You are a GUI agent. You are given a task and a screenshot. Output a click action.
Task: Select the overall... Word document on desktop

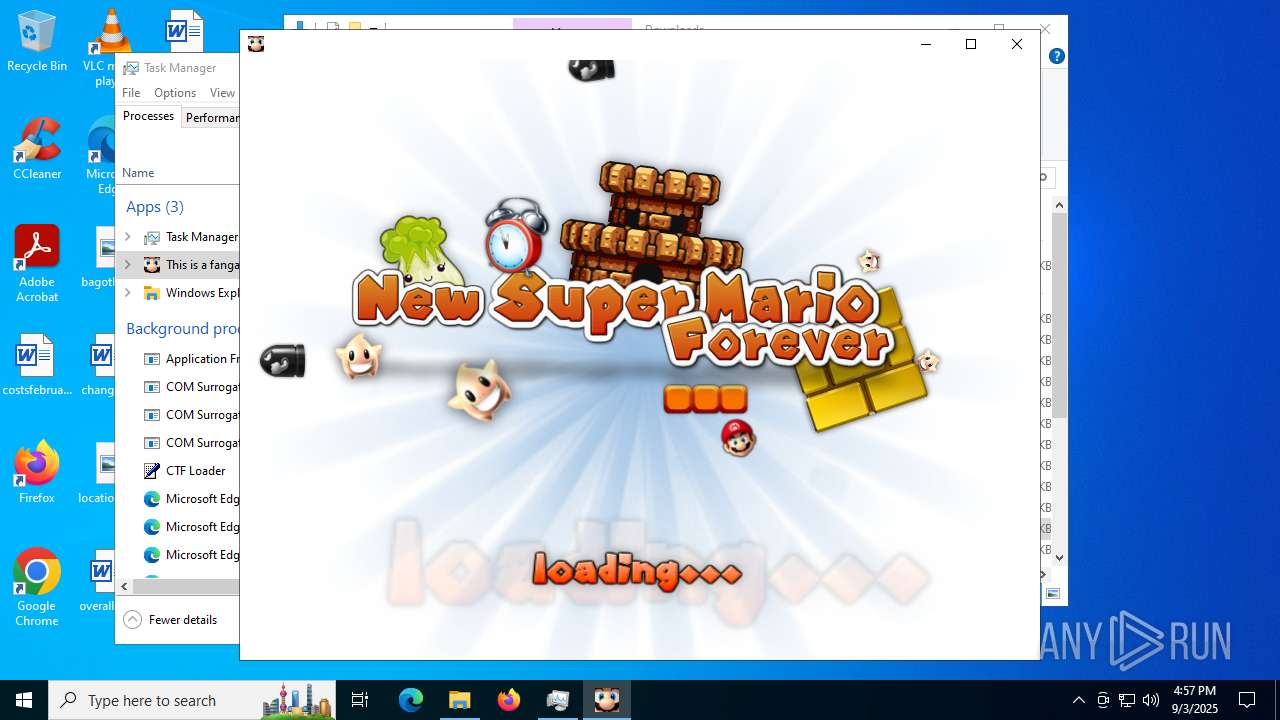100,582
